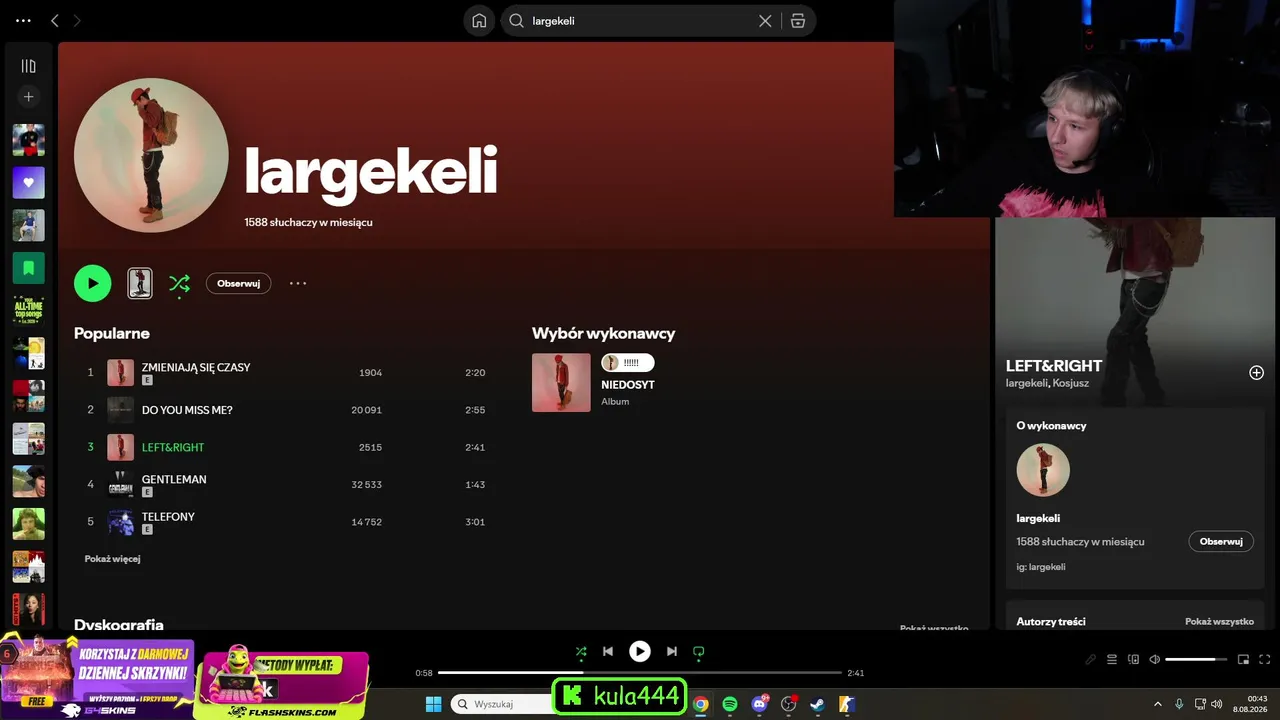The image size is (1280, 720).
Task: Open the mini player
Action: coord(1244,660)
